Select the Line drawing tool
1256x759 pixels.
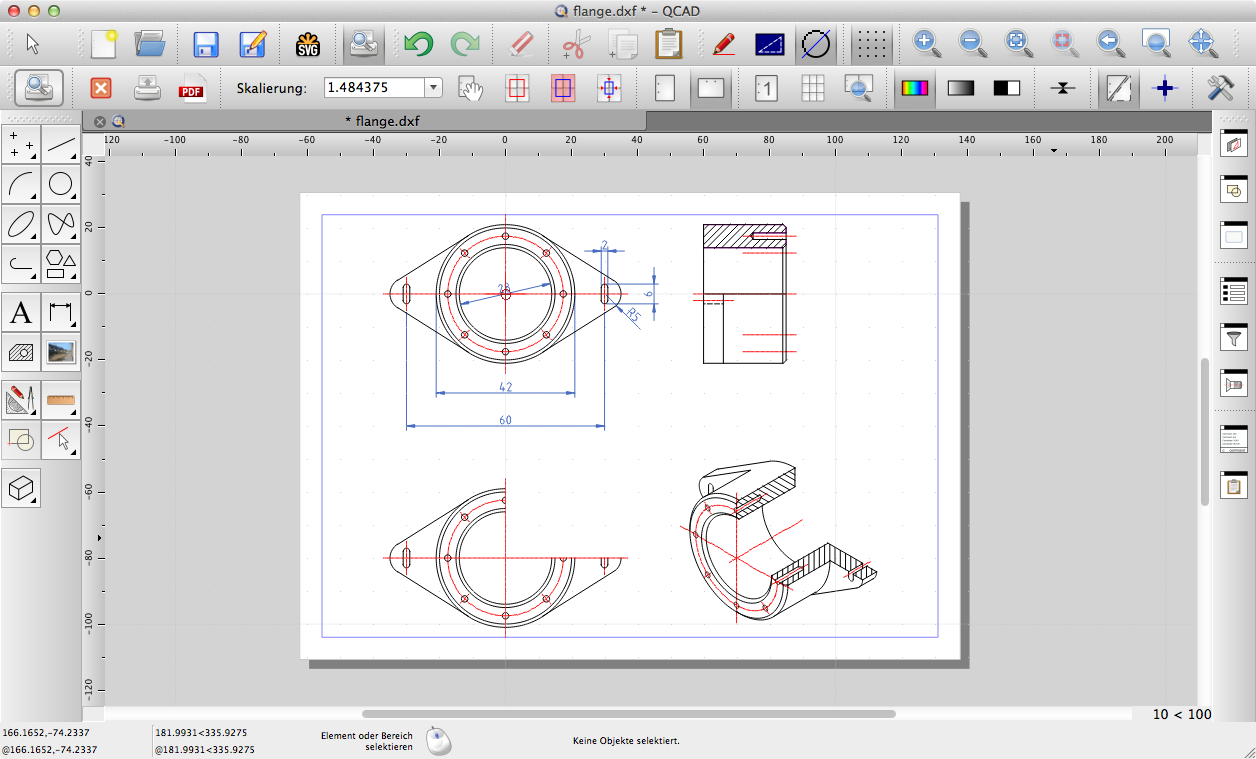click(x=61, y=146)
